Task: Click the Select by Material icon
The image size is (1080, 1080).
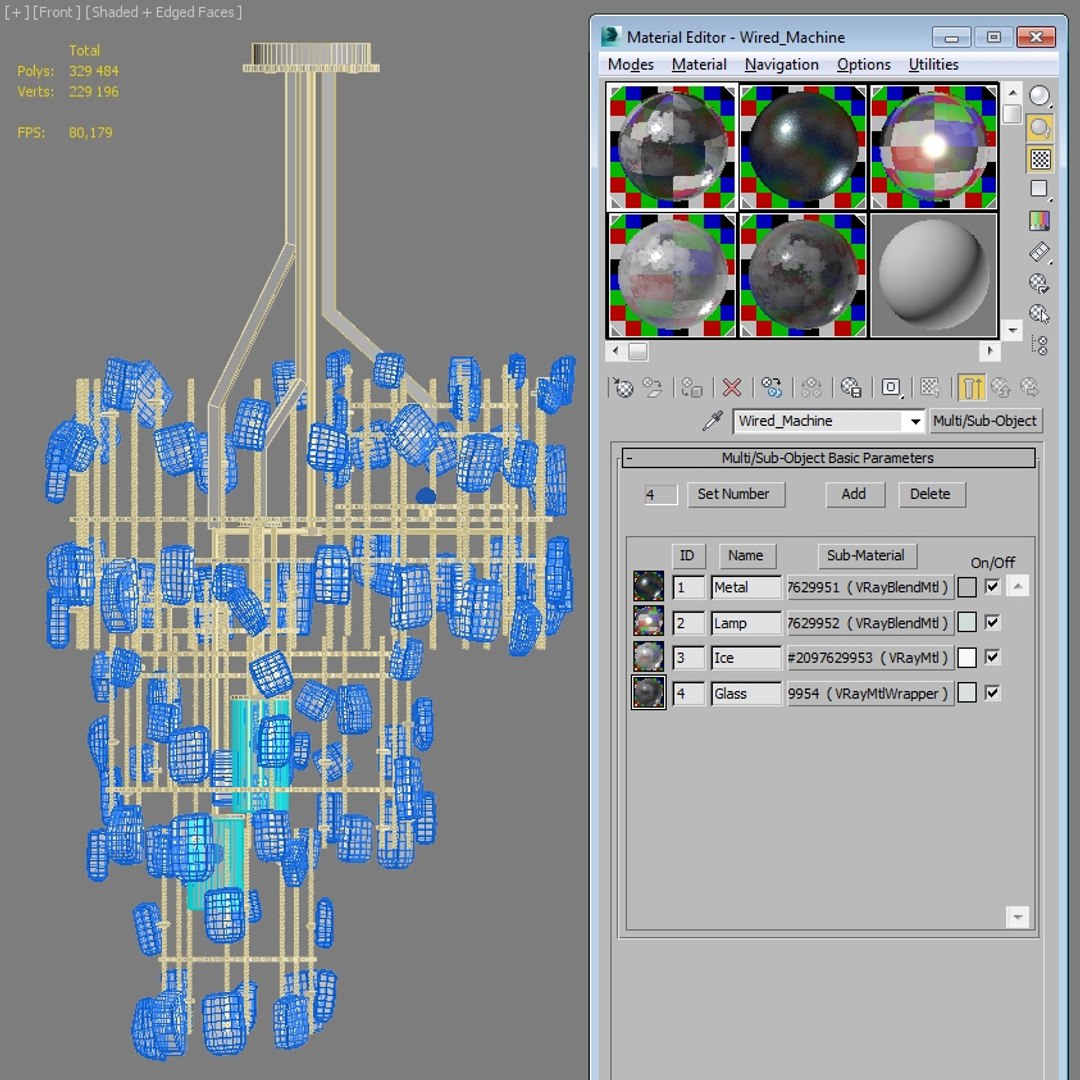Action: (x=1039, y=314)
